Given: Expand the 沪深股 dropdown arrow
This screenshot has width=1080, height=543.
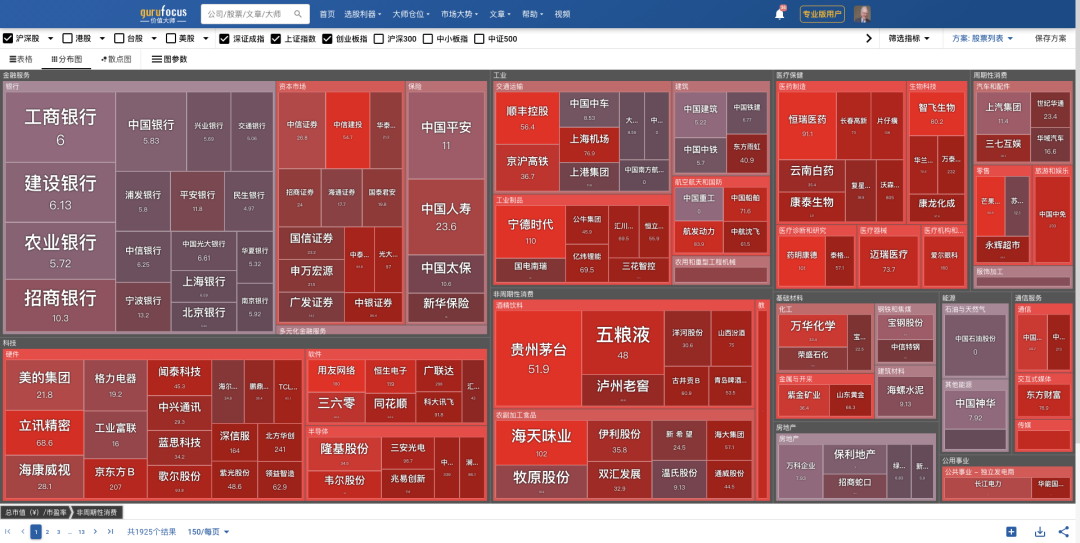Looking at the screenshot, I should (50, 39).
